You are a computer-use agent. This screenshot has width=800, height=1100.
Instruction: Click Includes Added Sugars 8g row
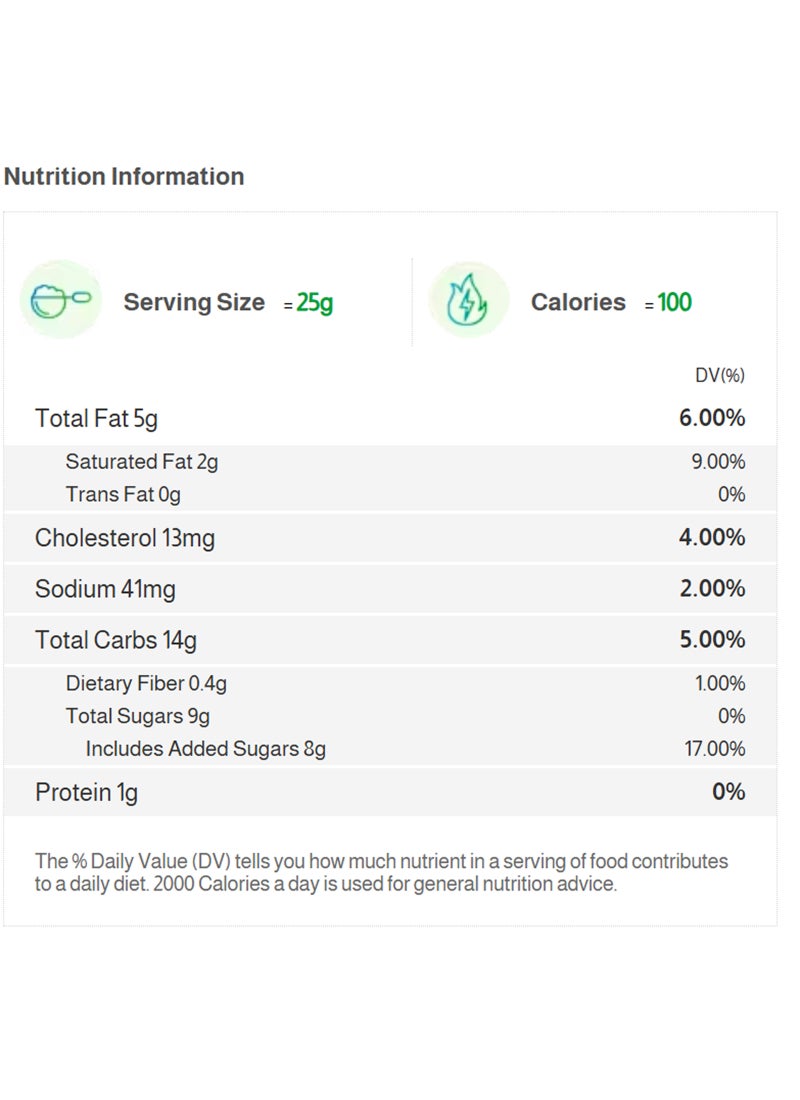pos(206,748)
